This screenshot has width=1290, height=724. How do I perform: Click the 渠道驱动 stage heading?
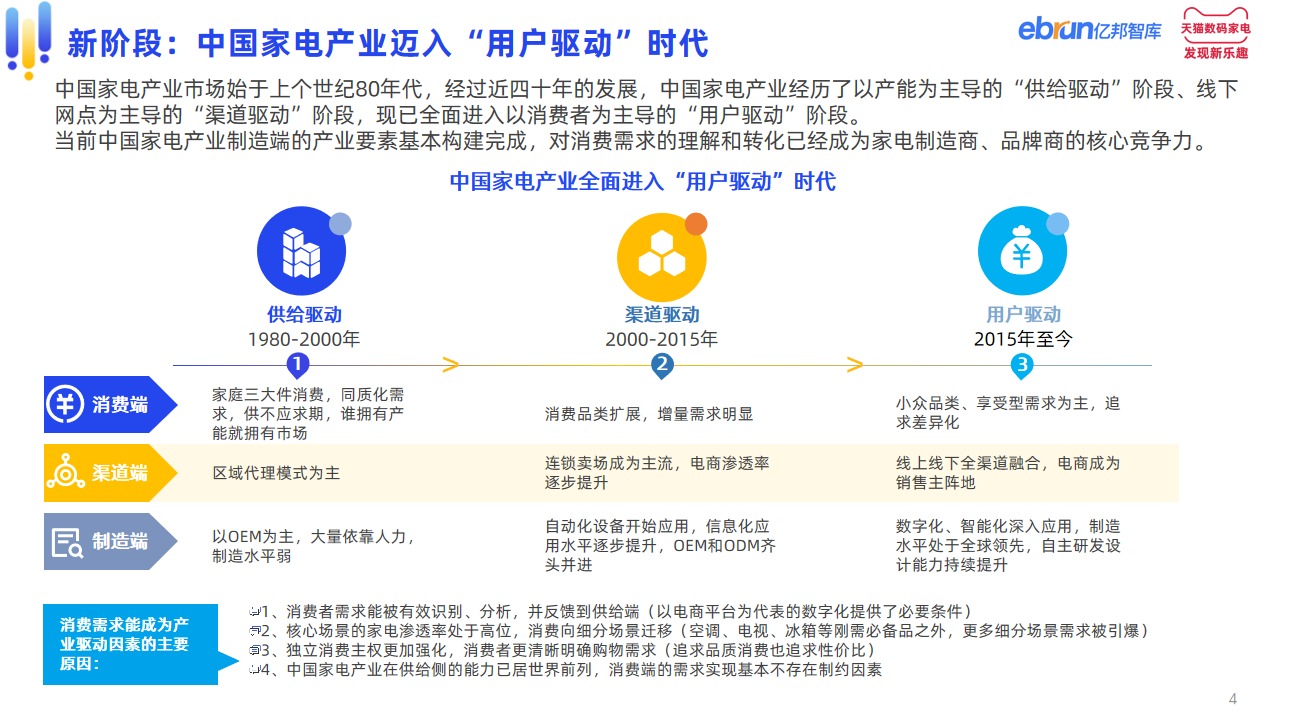(661, 315)
